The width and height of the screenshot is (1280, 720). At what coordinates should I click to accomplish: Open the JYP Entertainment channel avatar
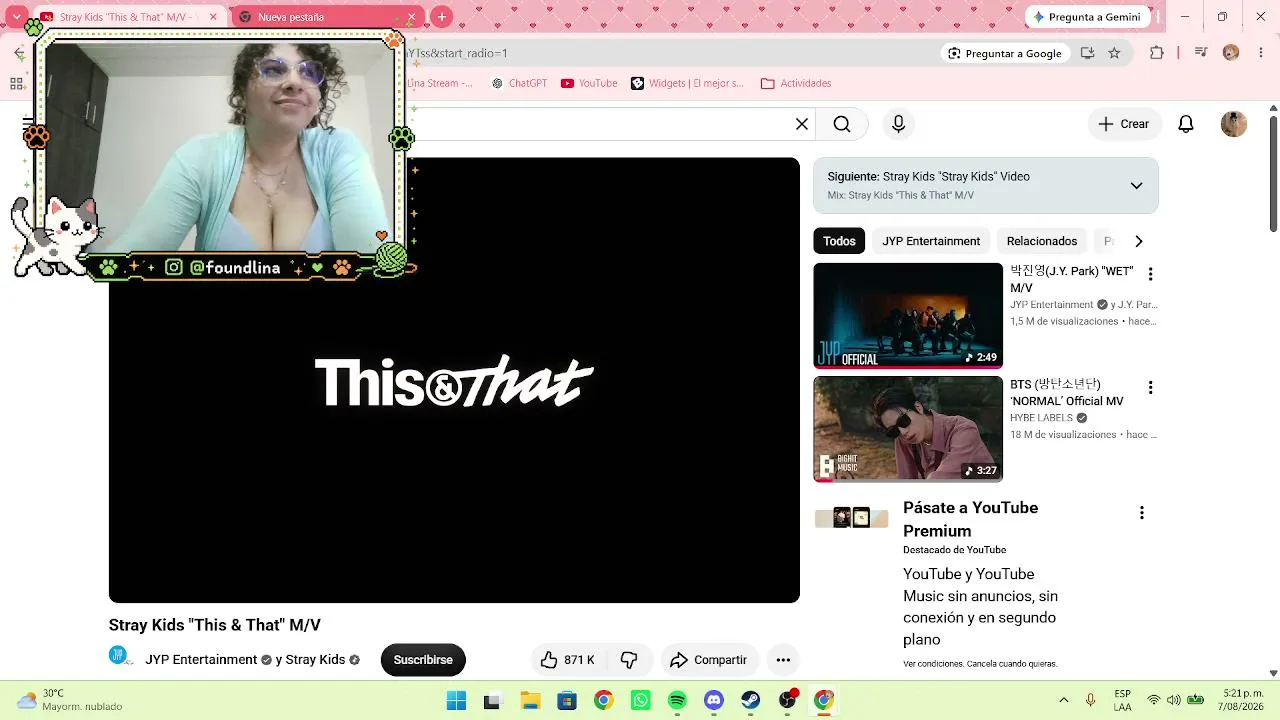tap(120, 657)
